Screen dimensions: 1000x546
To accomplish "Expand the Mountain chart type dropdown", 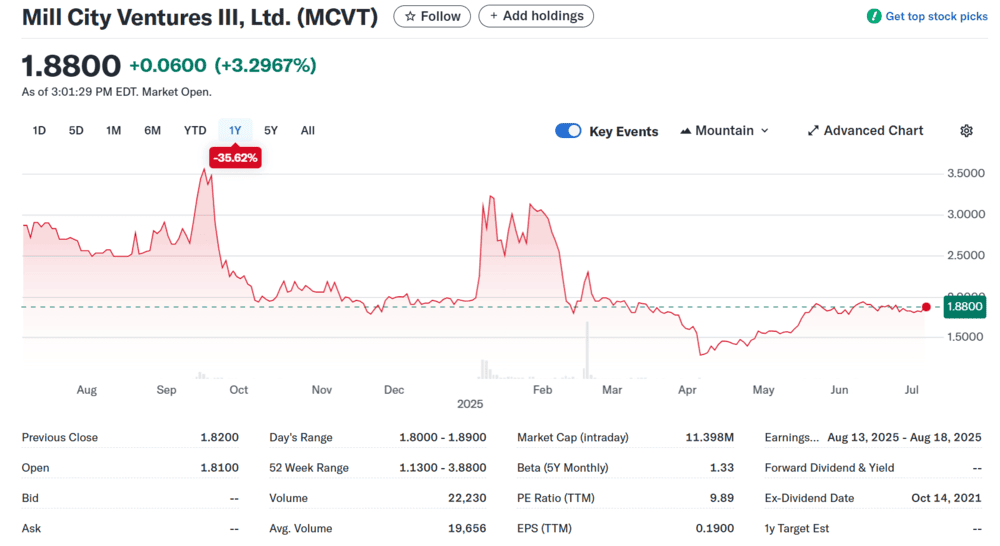I will [x=765, y=131].
